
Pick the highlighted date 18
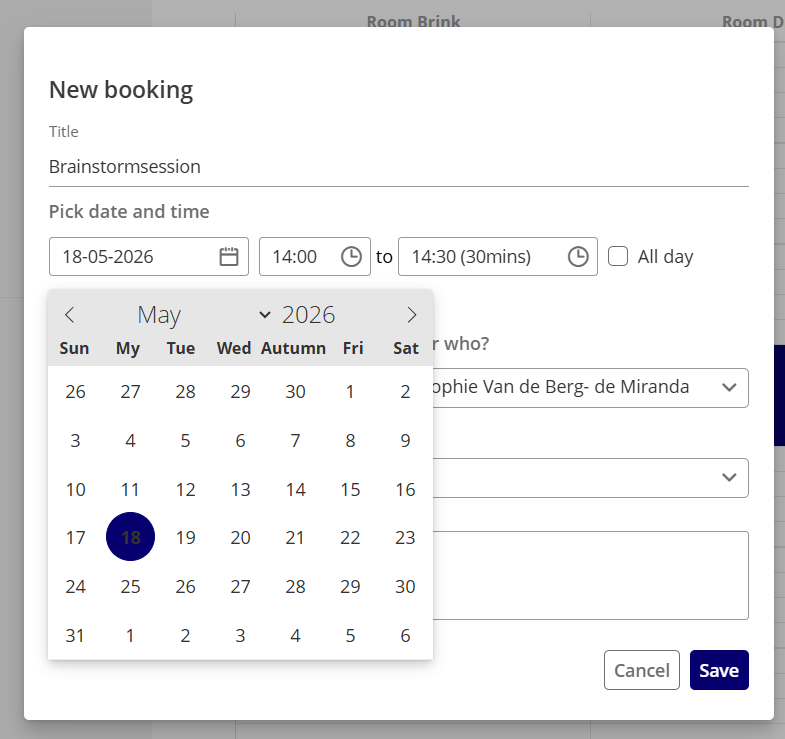click(130, 537)
